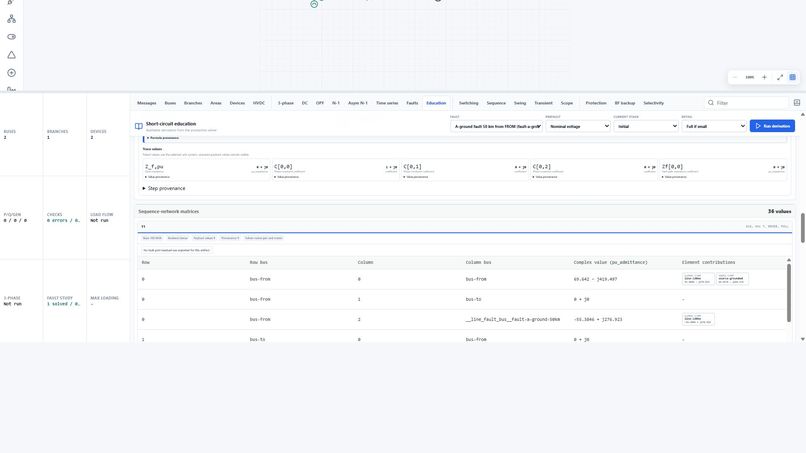Viewport: 806px width, 453px height.
Task: Select the switch element tool in sidebar
Action: 11,37
